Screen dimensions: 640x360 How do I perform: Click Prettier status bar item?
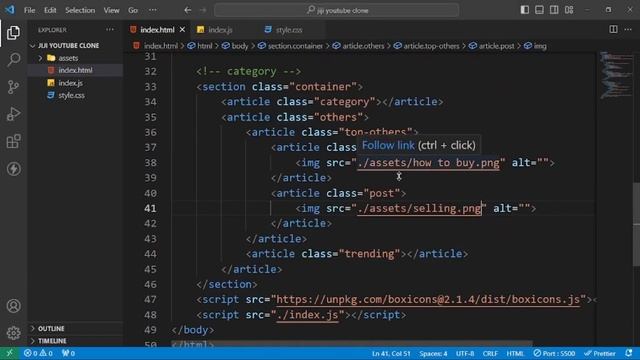tap(600, 353)
